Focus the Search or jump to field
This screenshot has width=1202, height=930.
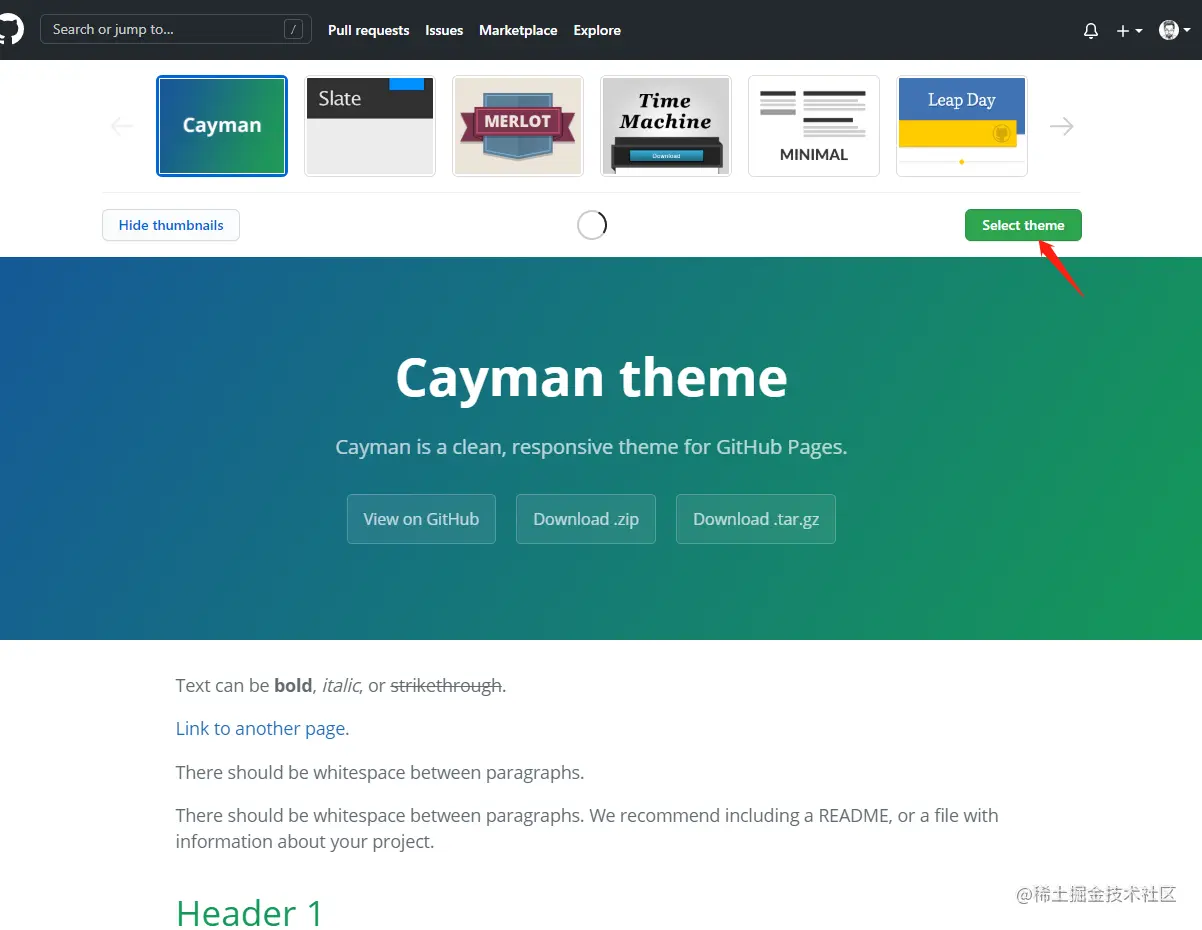[x=176, y=29]
